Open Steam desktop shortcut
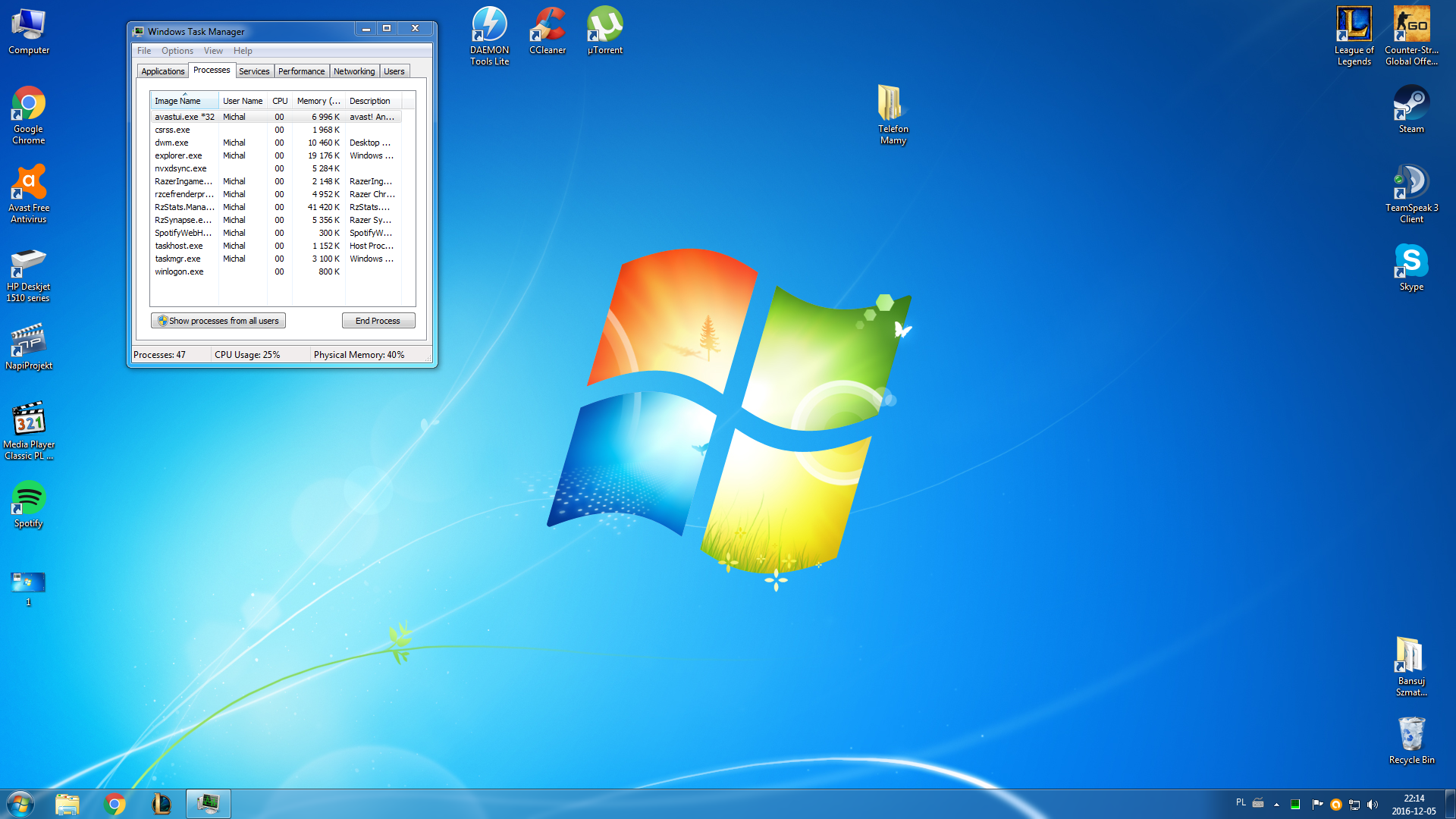Screen dimensions: 1456x819 click(x=1412, y=109)
